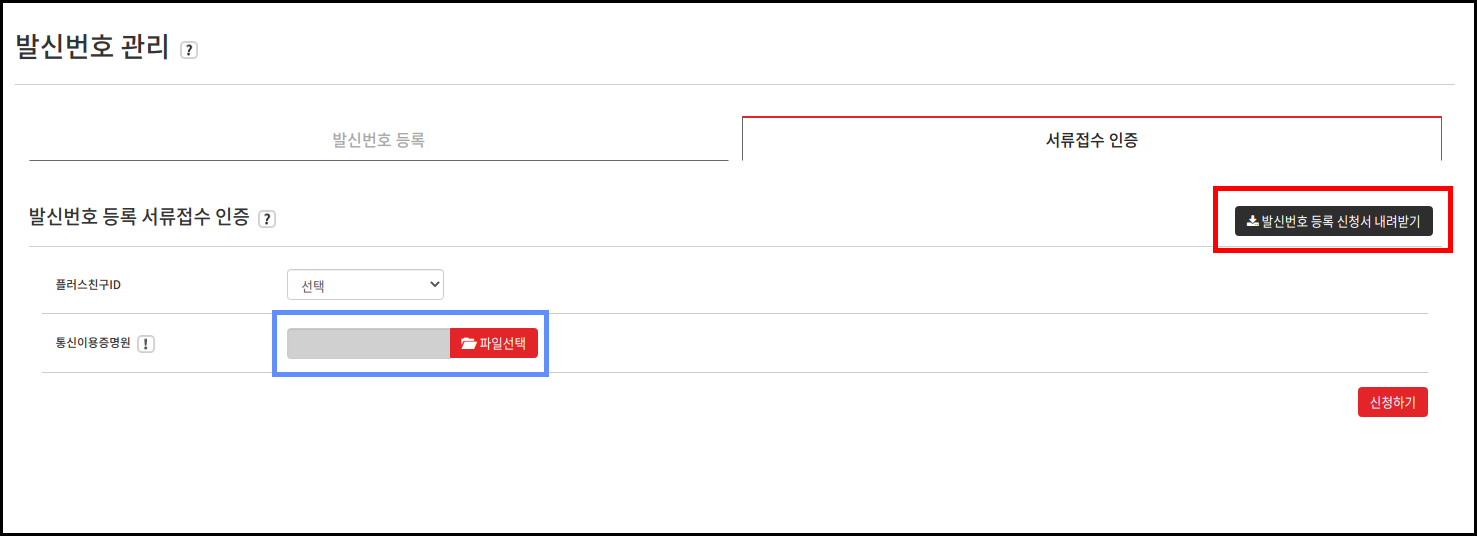Viewport: 1477px width, 536px height.
Task: Show the exclamation info icon beside 통신이용증명원
Action: tap(146, 344)
